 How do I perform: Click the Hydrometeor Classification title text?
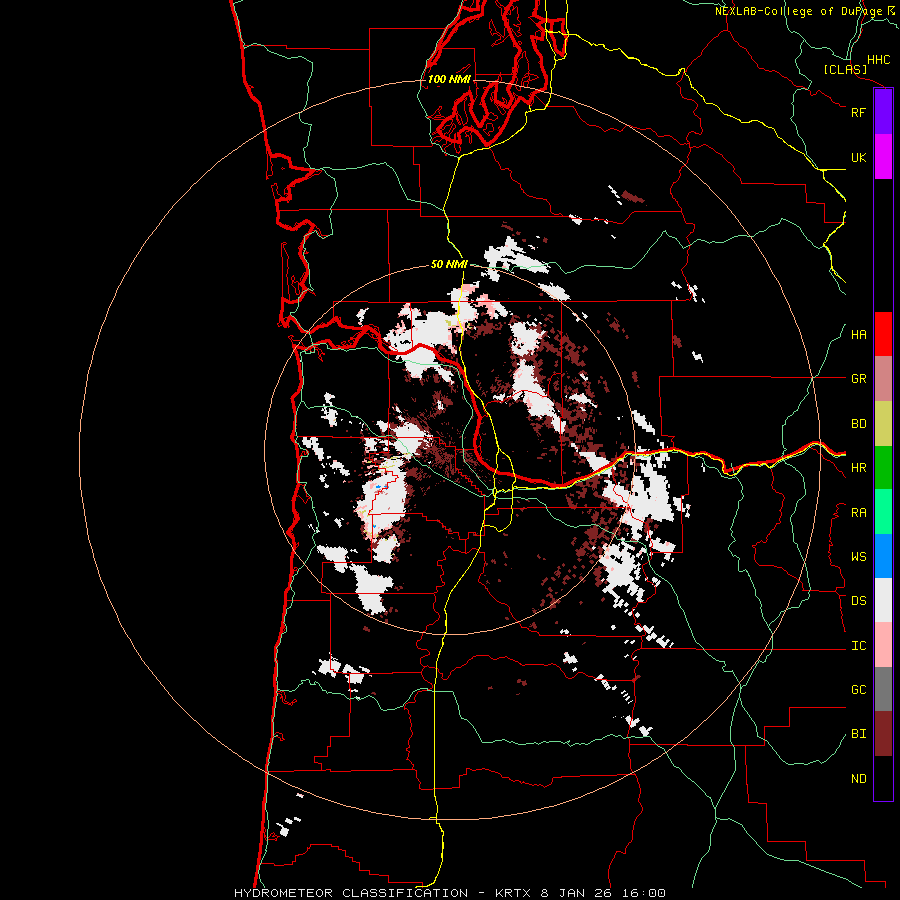[x=350, y=892]
